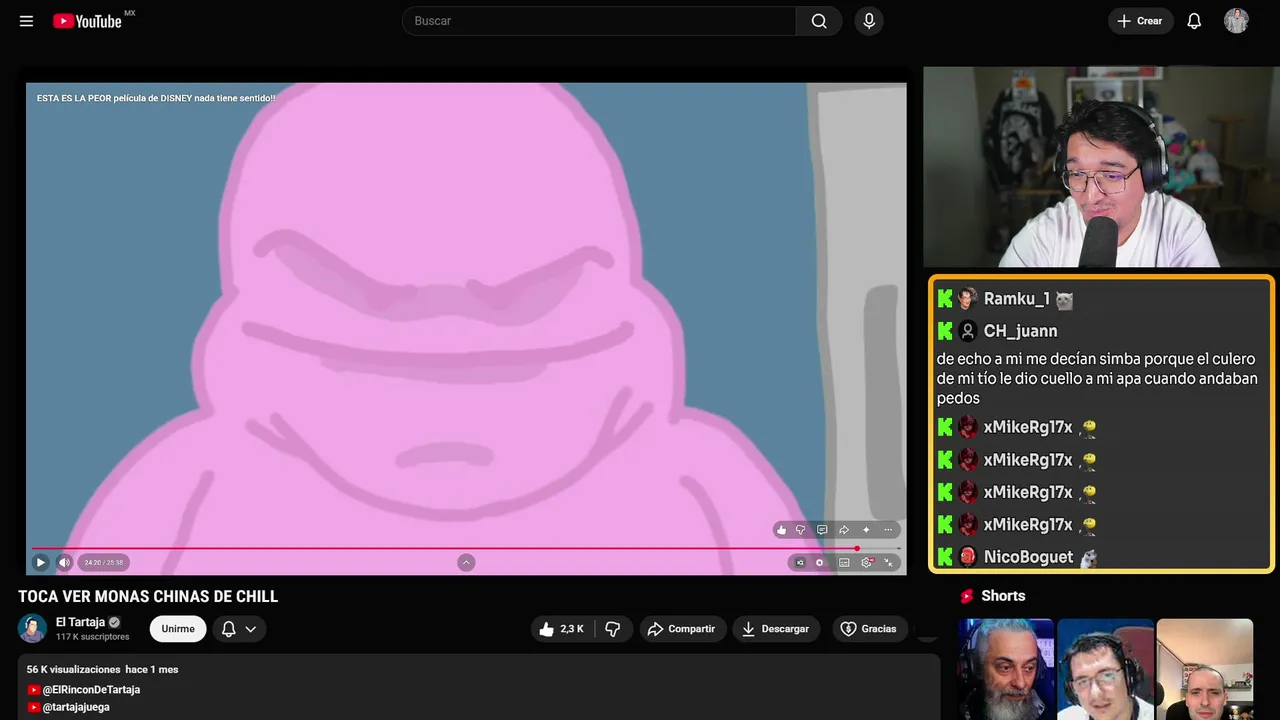
Task: Open the three-dot more menu in the player overlay
Action: 888,530
